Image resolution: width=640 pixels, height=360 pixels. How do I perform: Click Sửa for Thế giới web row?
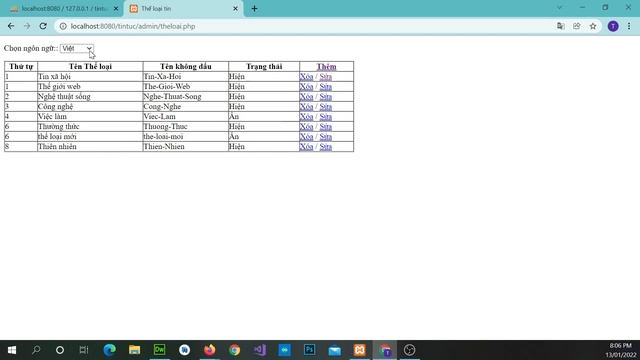coord(325,87)
